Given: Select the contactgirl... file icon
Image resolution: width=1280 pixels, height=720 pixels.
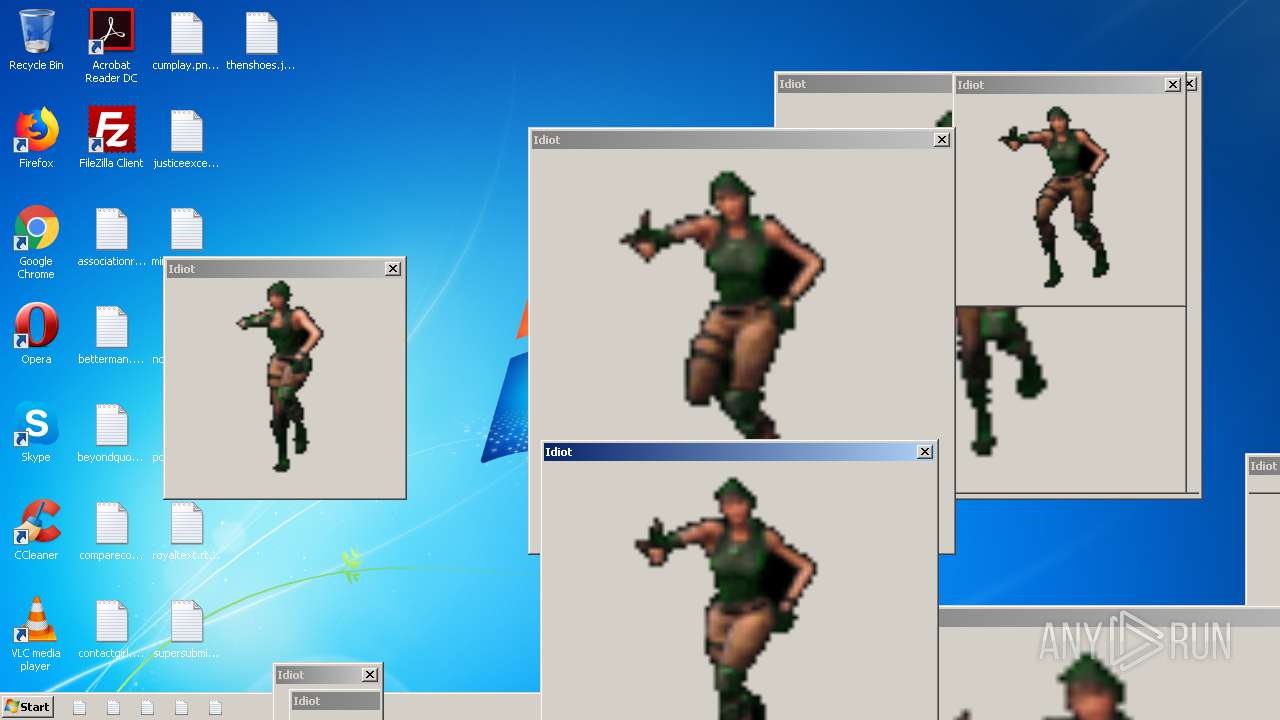Looking at the screenshot, I should pyautogui.click(x=111, y=628).
